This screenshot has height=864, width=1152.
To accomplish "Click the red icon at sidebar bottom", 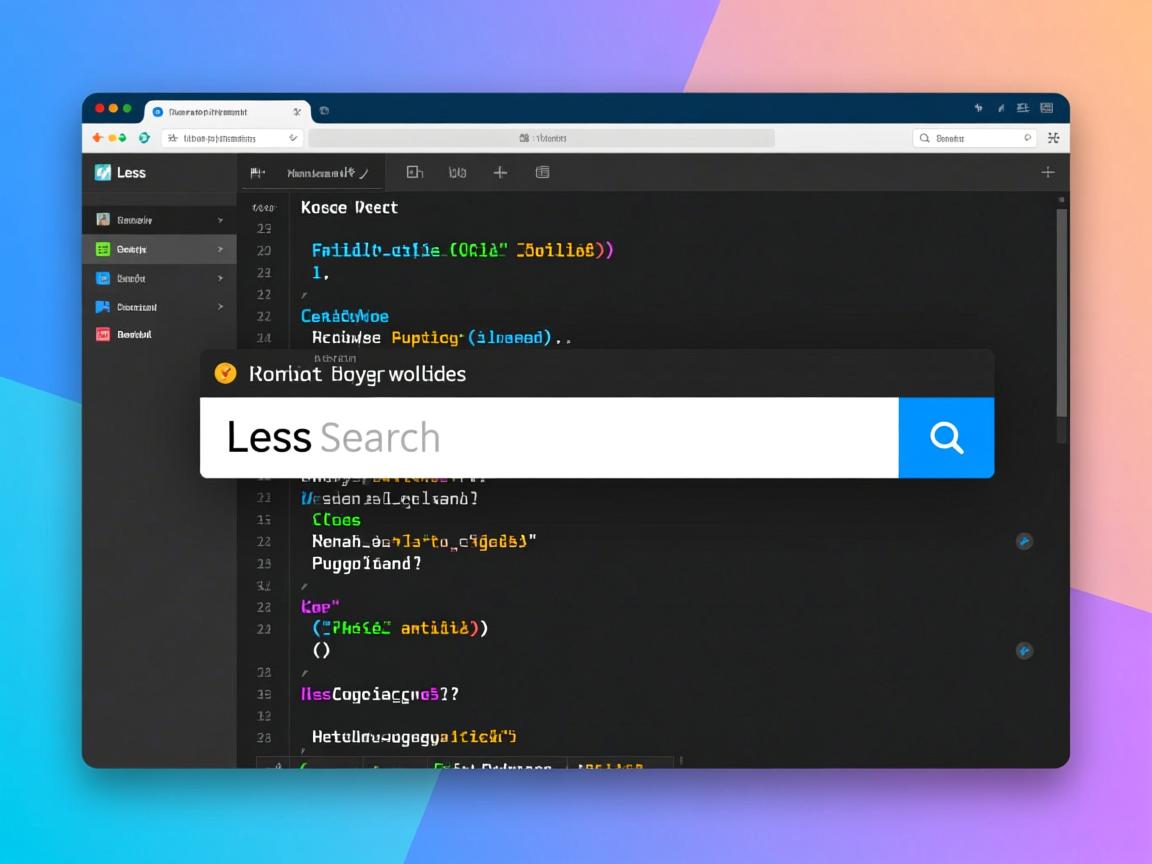I will [103, 335].
